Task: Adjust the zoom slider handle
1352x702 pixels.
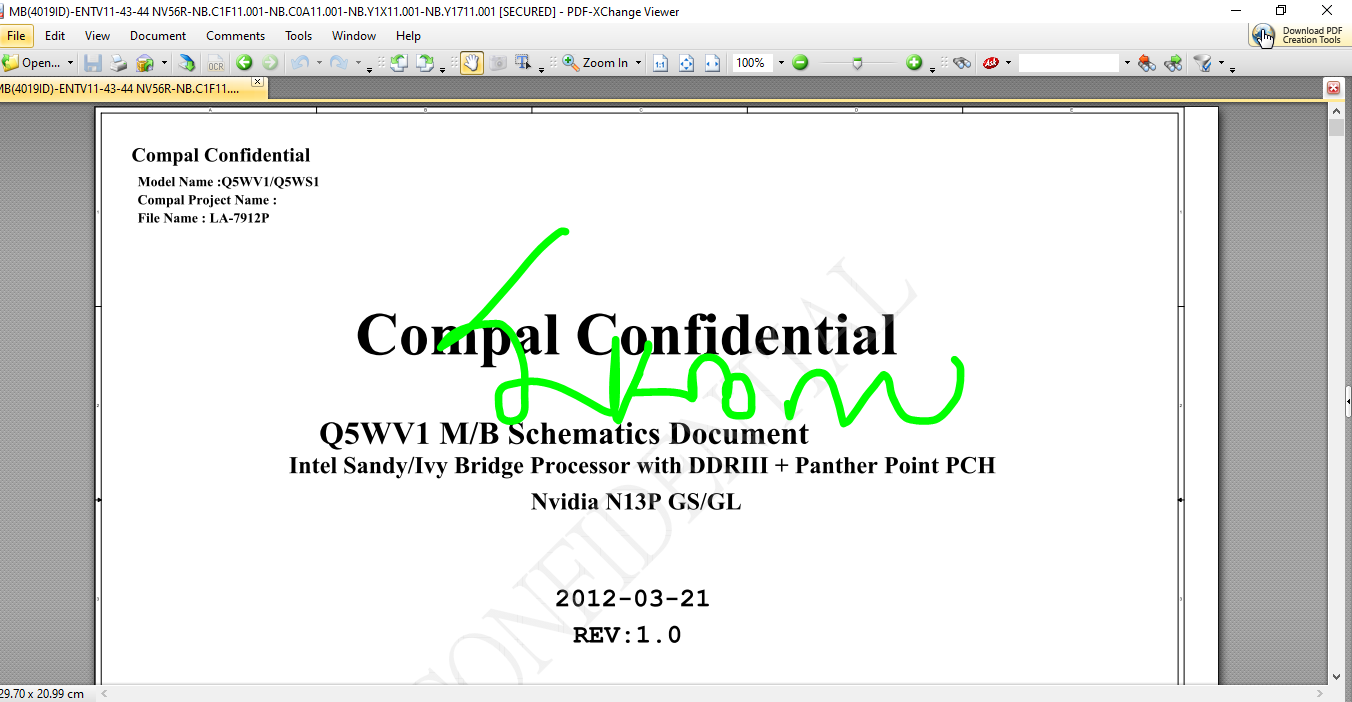Action: pyautogui.click(x=857, y=63)
